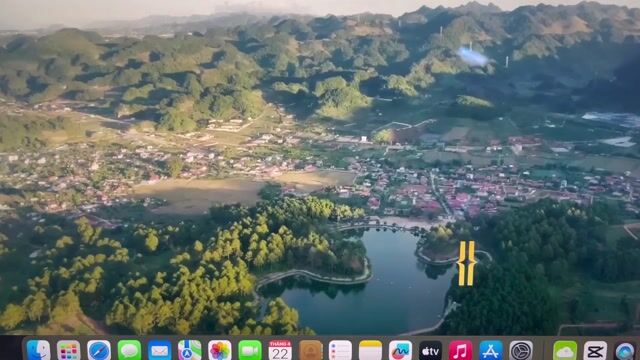The image size is (640, 360).
Task: Open the Messages app
Action: tap(129, 351)
